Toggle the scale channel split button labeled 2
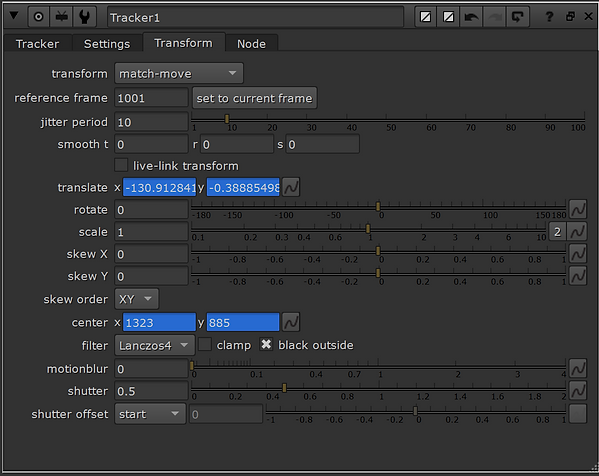The image size is (599, 476). [557, 232]
